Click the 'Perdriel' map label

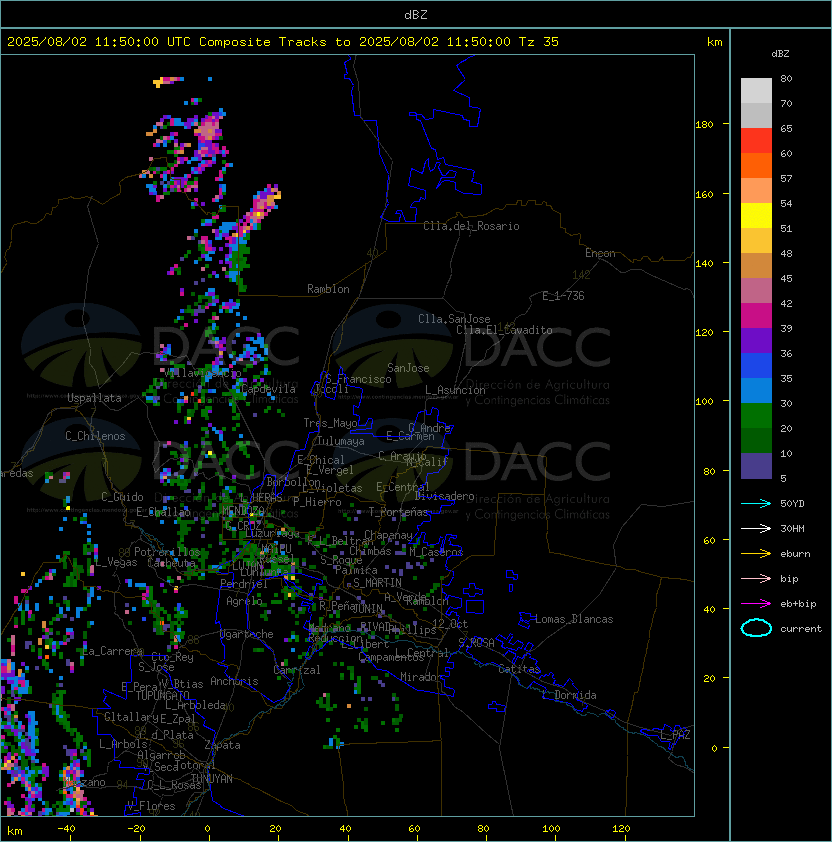(244, 584)
